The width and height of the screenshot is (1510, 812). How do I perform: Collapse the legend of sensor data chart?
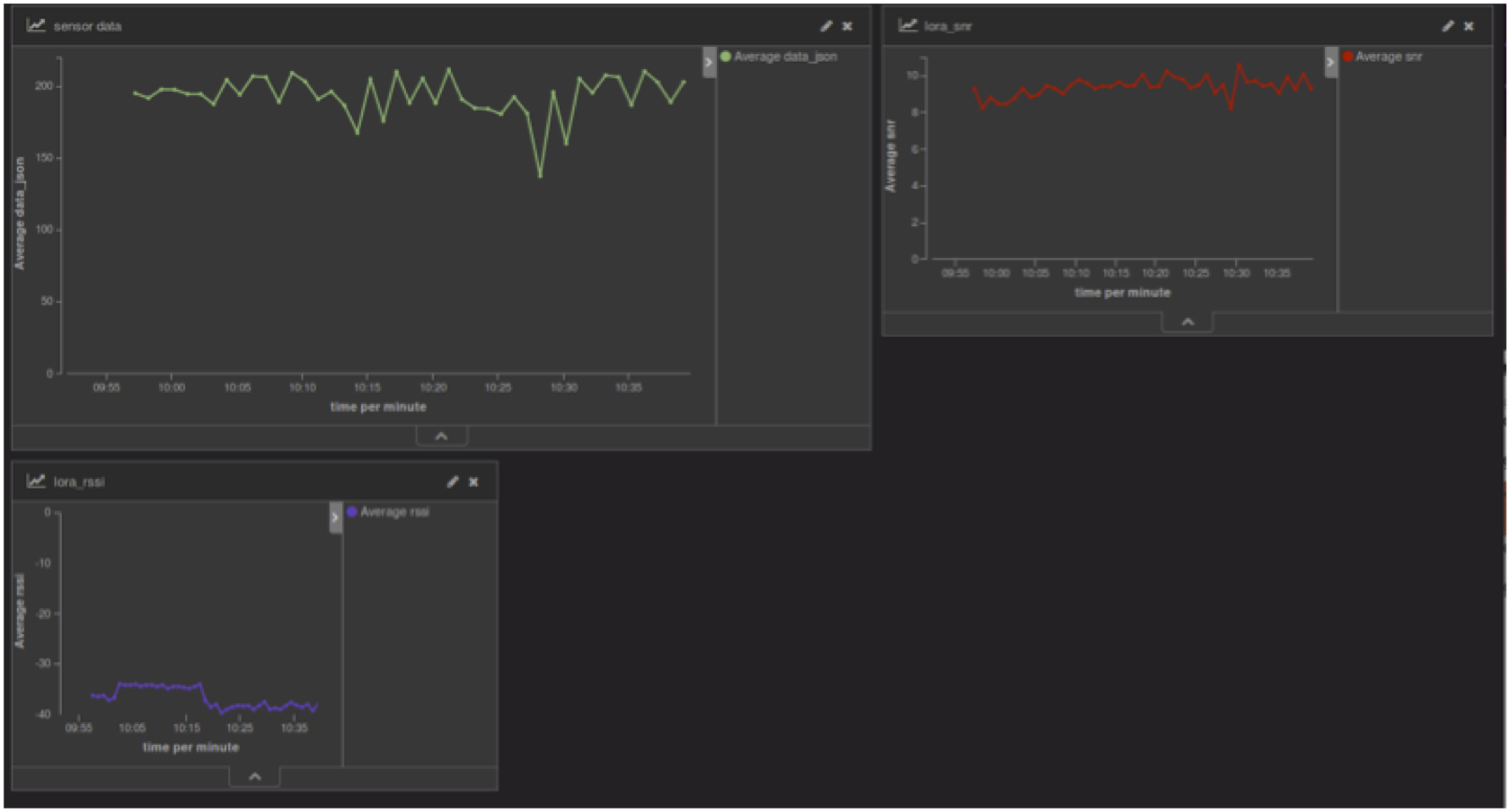coord(709,62)
